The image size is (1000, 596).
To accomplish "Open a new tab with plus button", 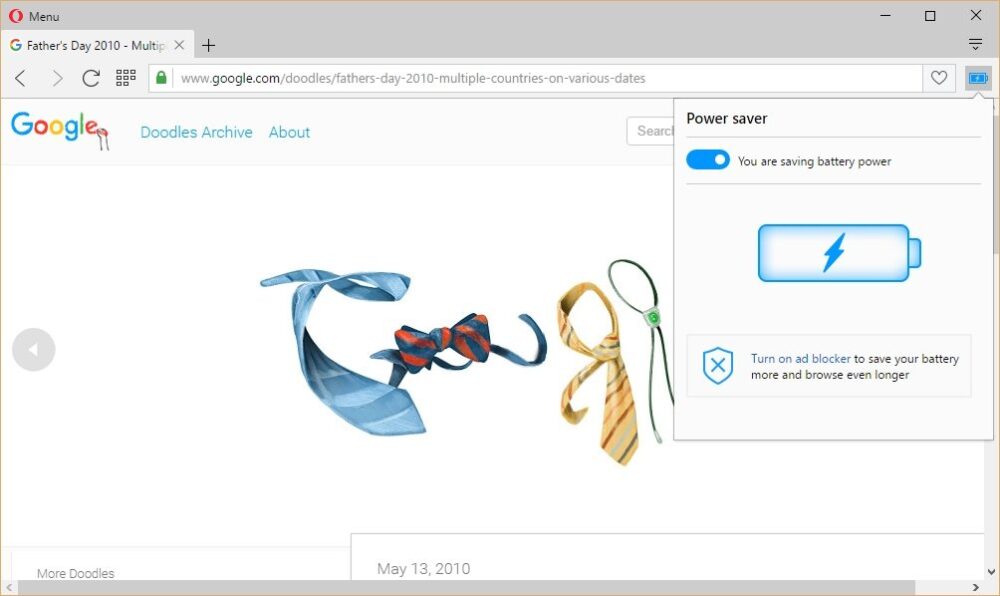I will (x=209, y=45).
